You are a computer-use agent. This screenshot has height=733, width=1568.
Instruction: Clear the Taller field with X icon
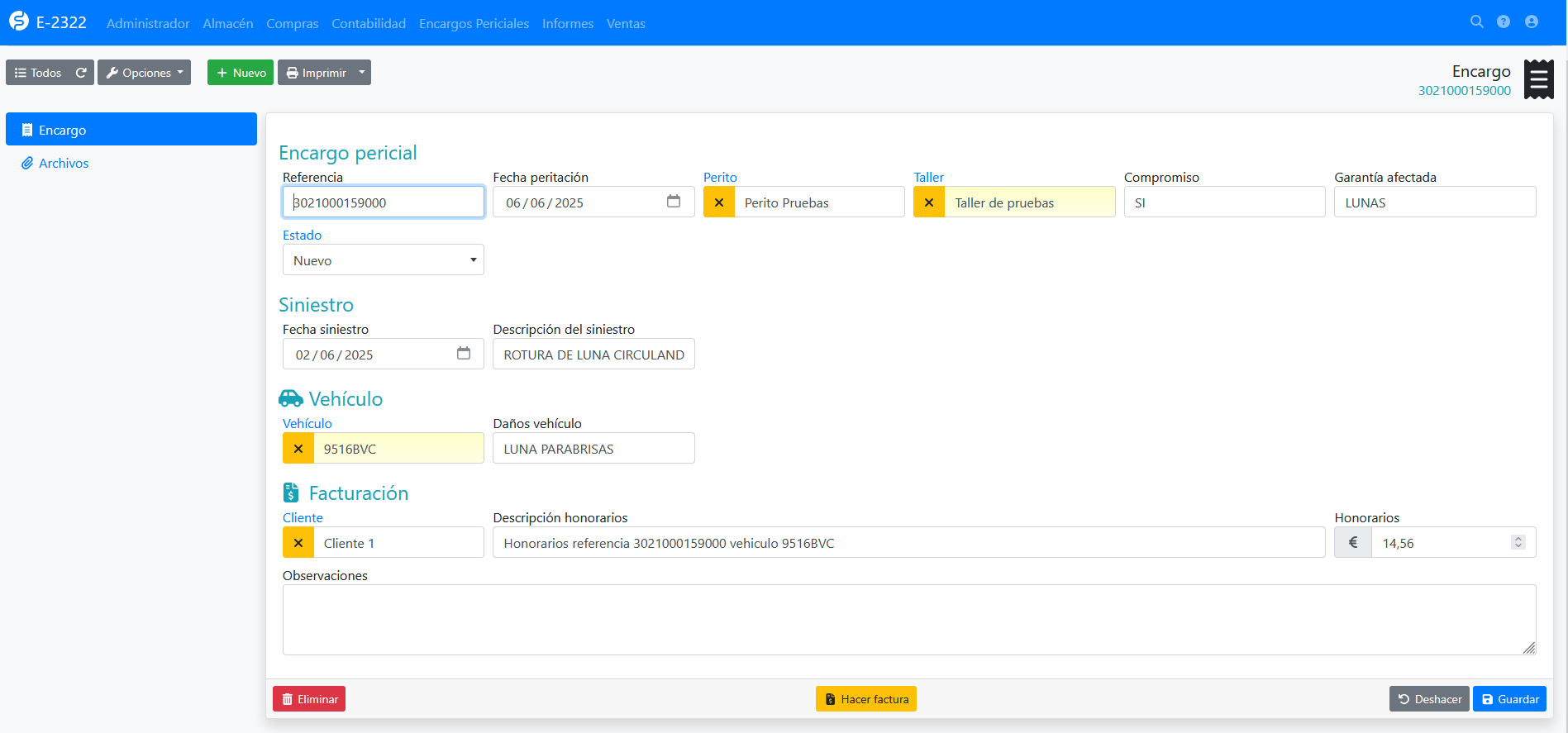tap(929, 202)
